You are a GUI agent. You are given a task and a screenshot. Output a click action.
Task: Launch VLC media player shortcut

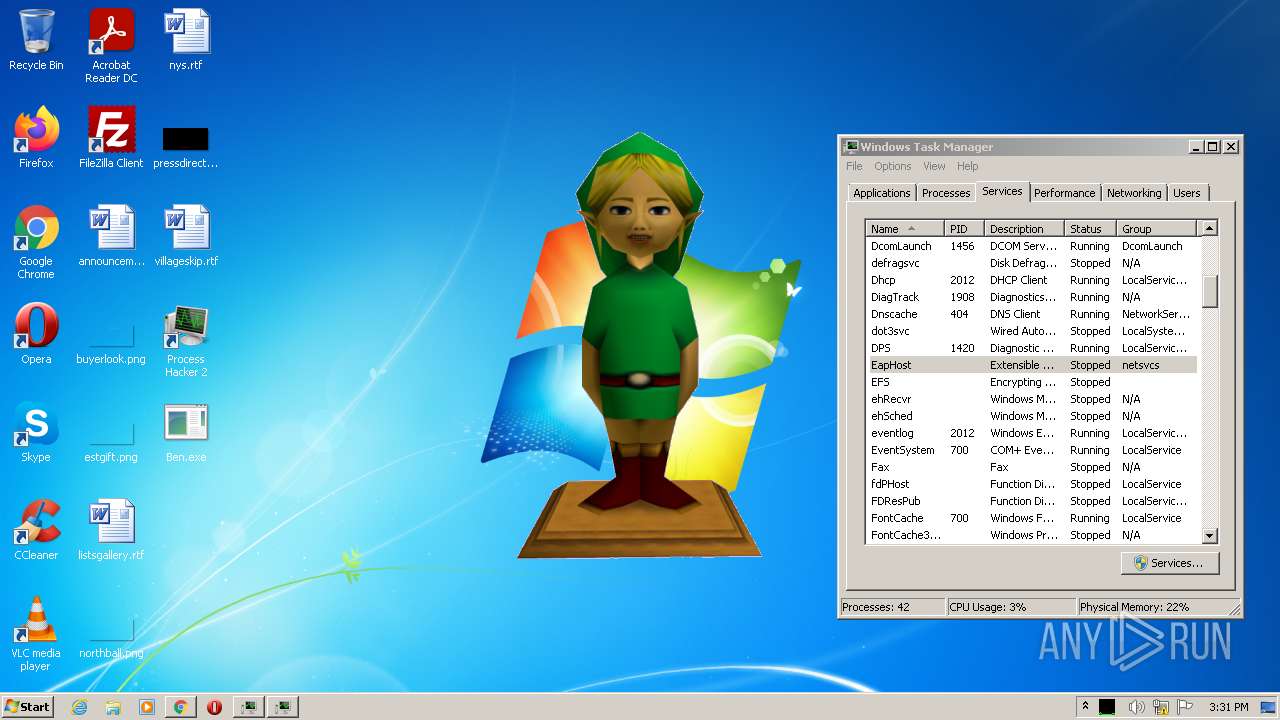(x=36, y=635)
